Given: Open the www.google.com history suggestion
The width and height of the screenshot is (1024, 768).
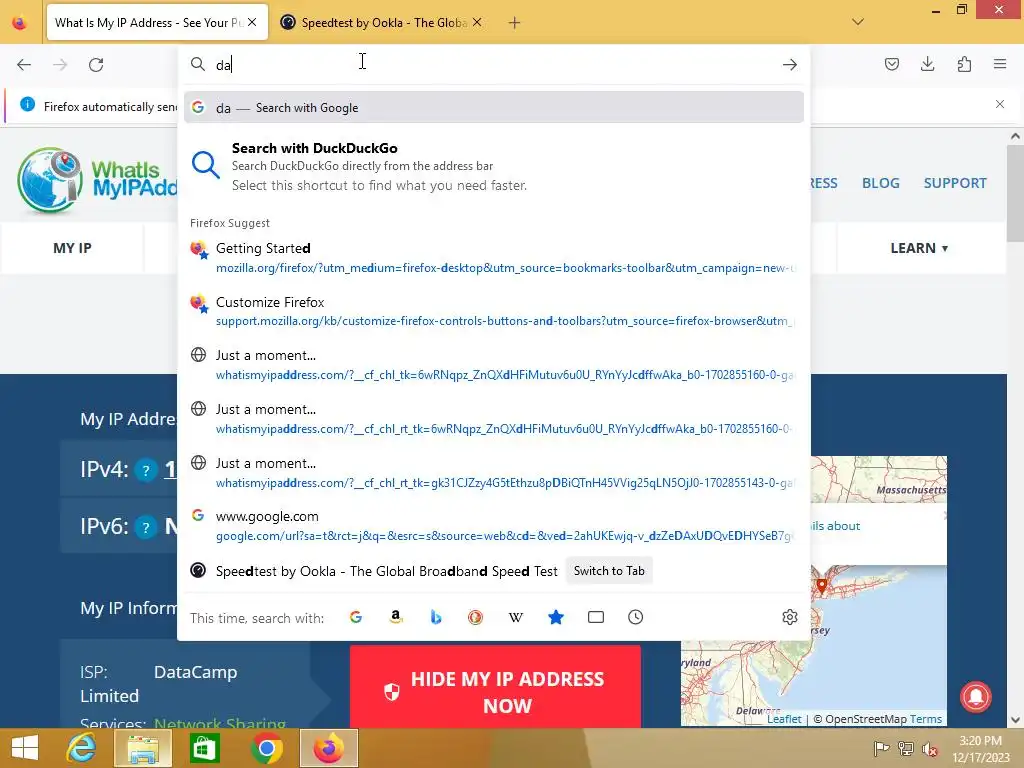Looking at the screenshot, I should click(494, 526).
